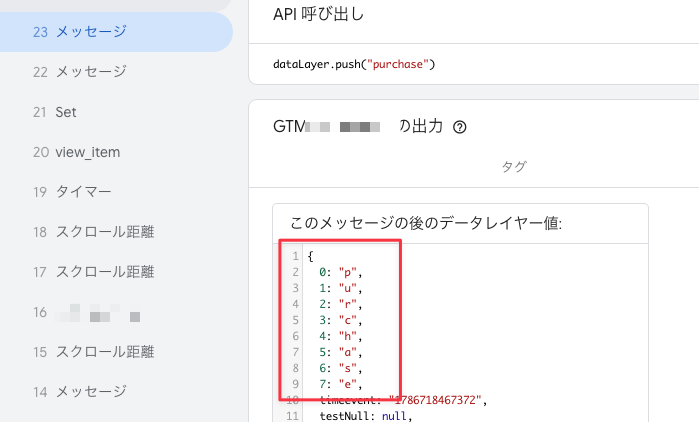The width and height of the screenshot is (699, 422).
Task: Select event 19 タイマー
Action: pos(72,192)
